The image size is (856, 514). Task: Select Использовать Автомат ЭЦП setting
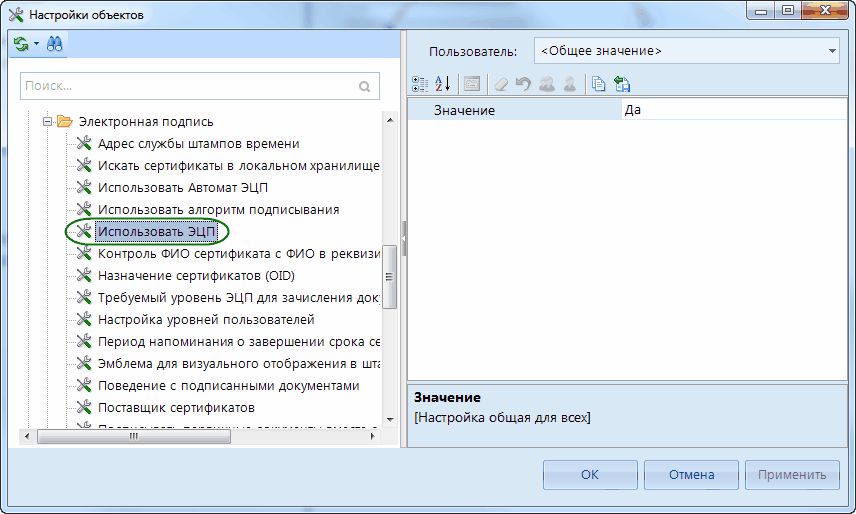182,188
